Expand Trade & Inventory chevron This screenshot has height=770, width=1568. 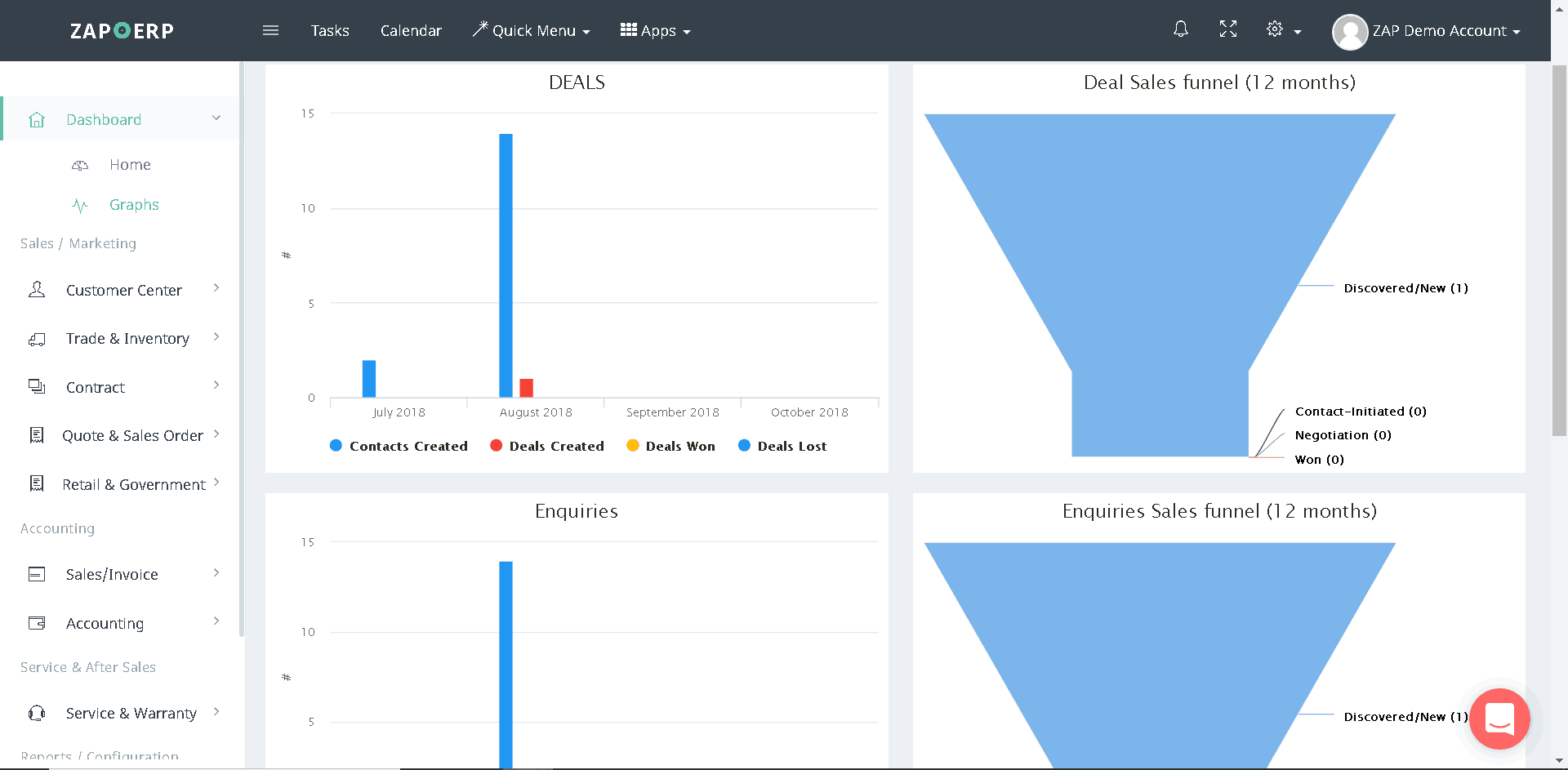point(216,337)
